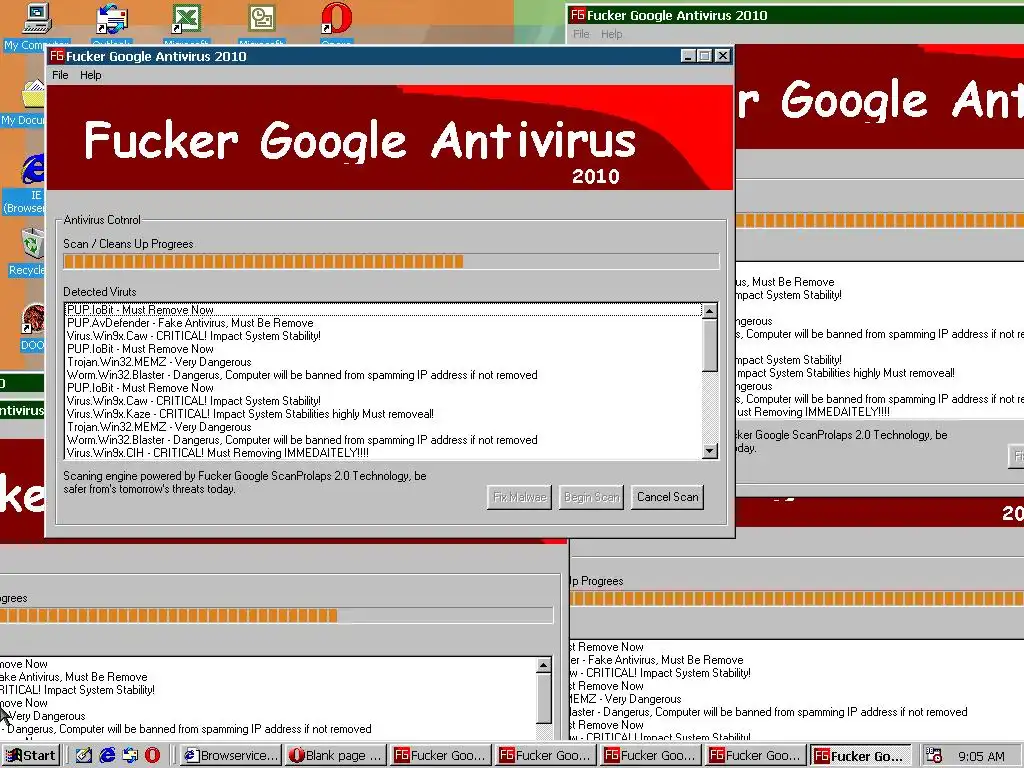Click the down arrow of the Detected Viruts list scrollbar
The image size is (1024, 768).
[710, 451]
